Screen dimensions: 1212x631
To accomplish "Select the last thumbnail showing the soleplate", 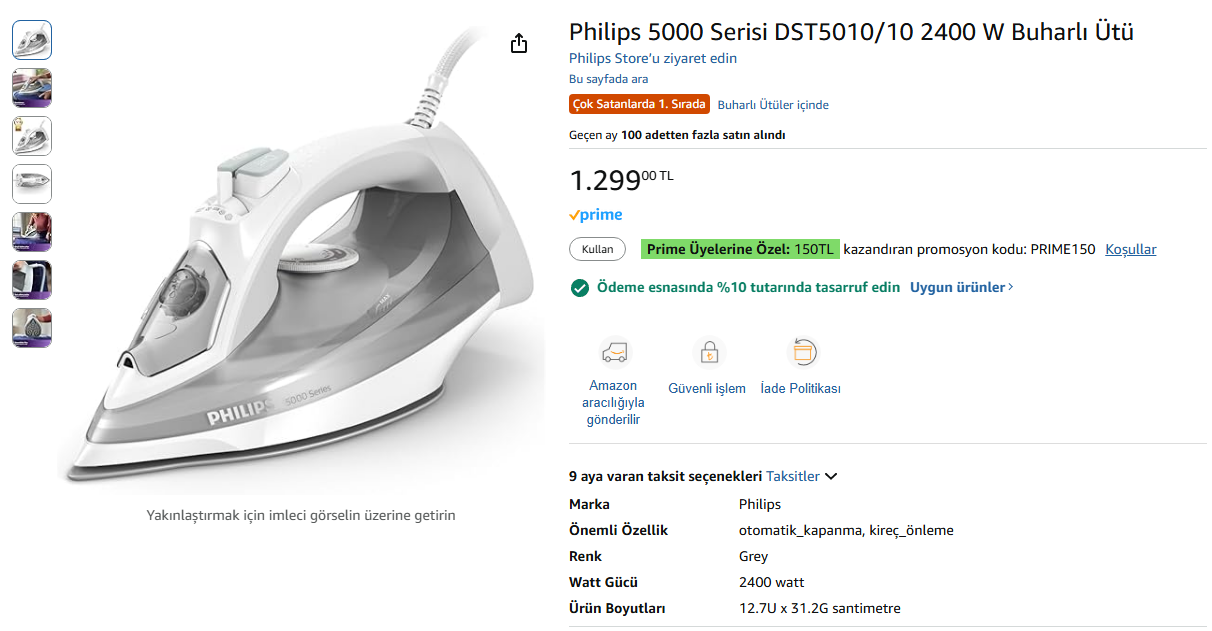I will pos(32,328).
